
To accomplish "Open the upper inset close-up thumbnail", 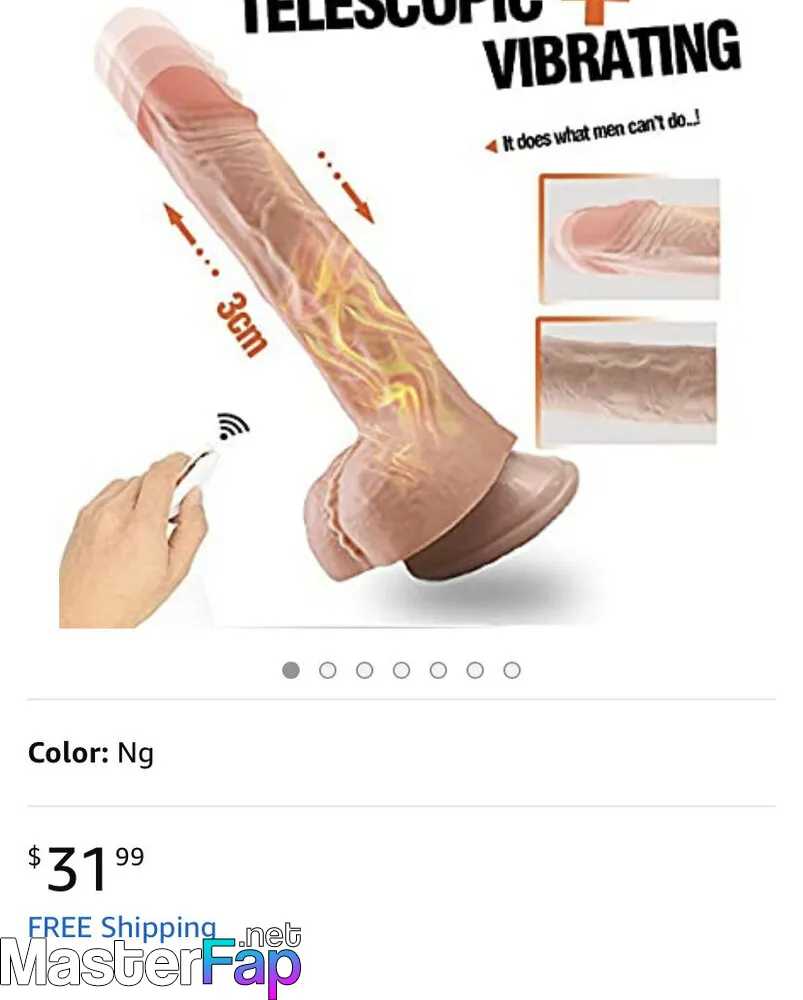I will tap(630, 239).
